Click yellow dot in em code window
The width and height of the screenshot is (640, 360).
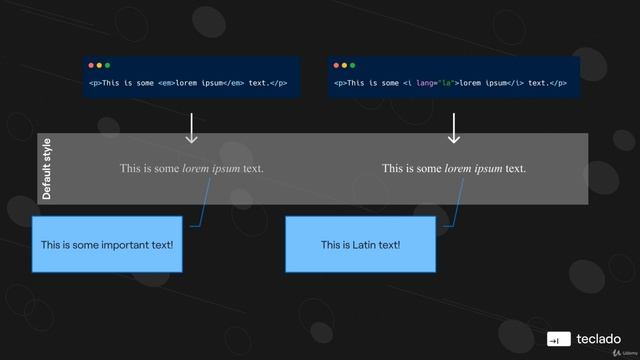[99, 65]
